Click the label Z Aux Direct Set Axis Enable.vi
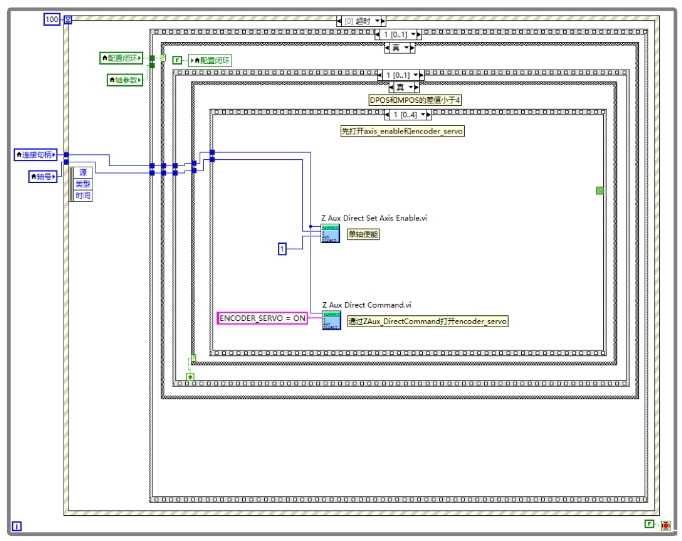The height and width of the screenshot is (541, 682). pyautogui.click(x=374, y=218)
